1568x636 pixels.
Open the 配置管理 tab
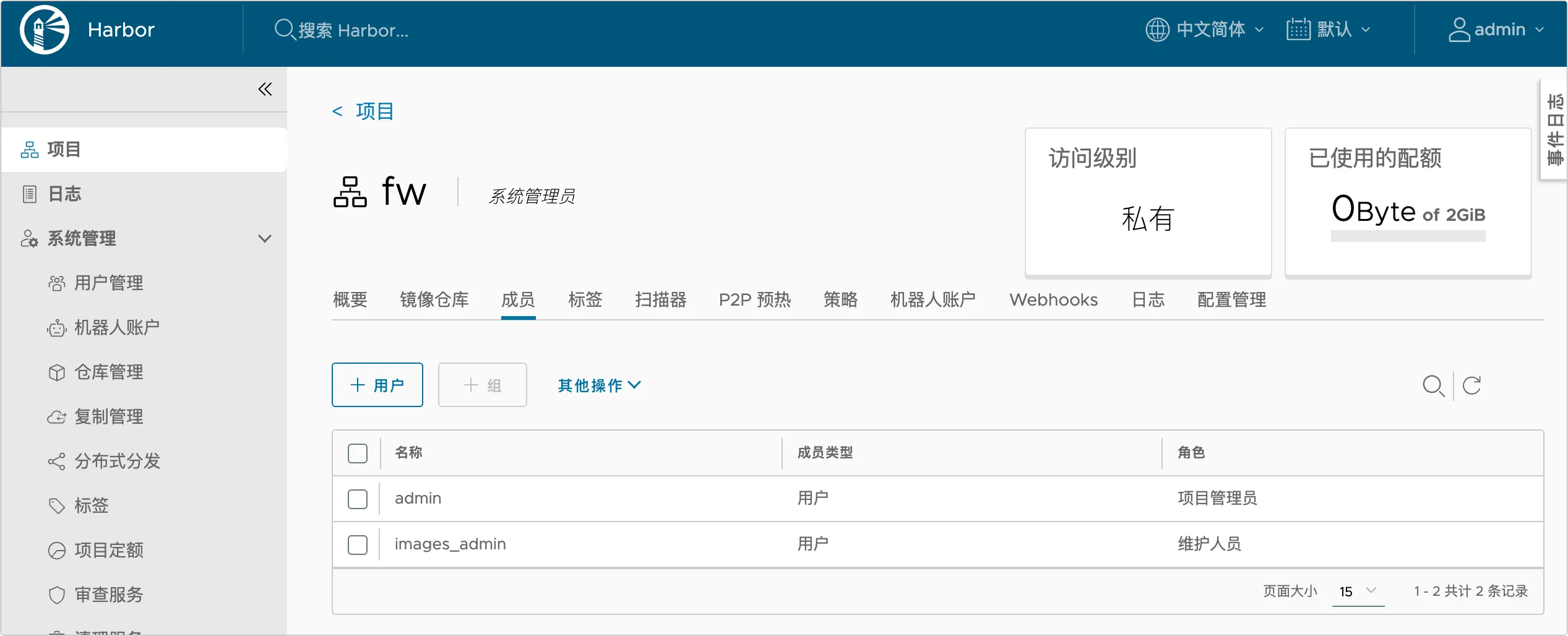[x=1232, y=300]
